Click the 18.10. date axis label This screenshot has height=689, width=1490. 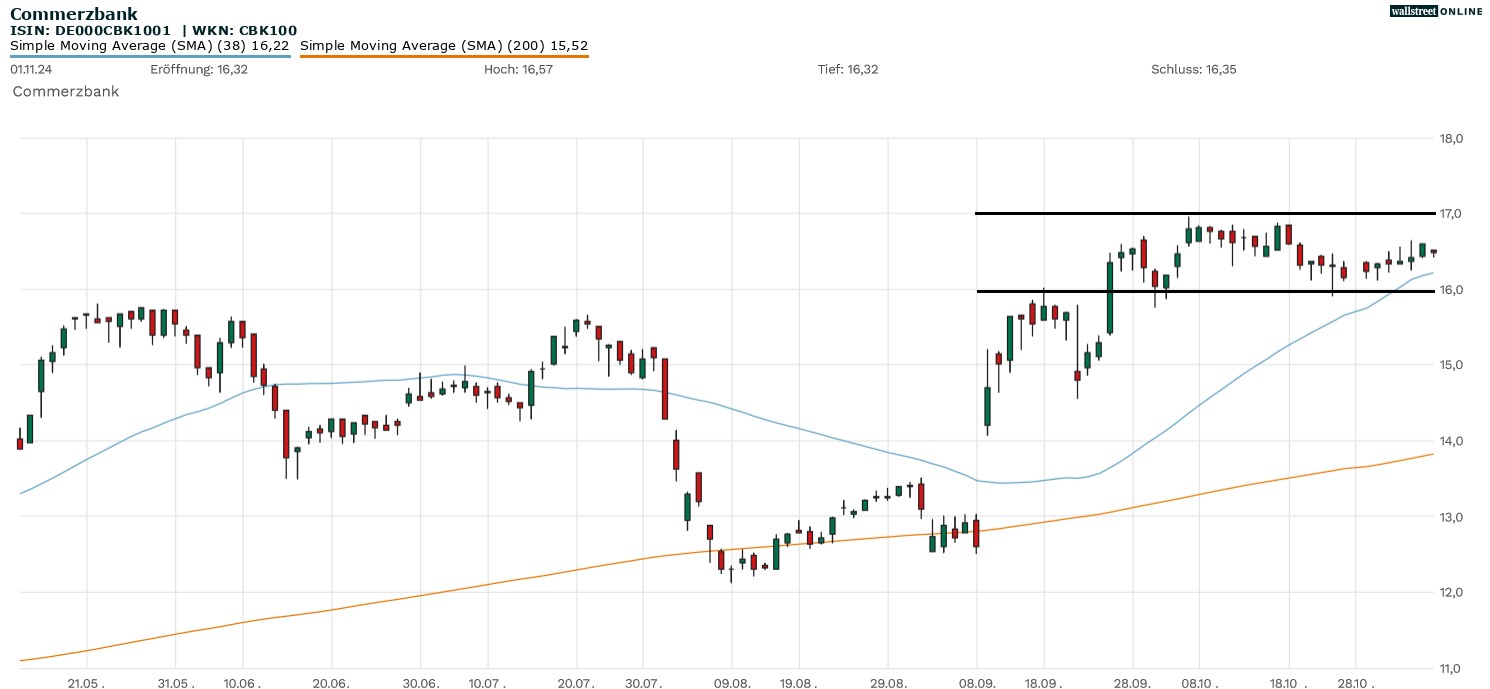[1288, 684]
